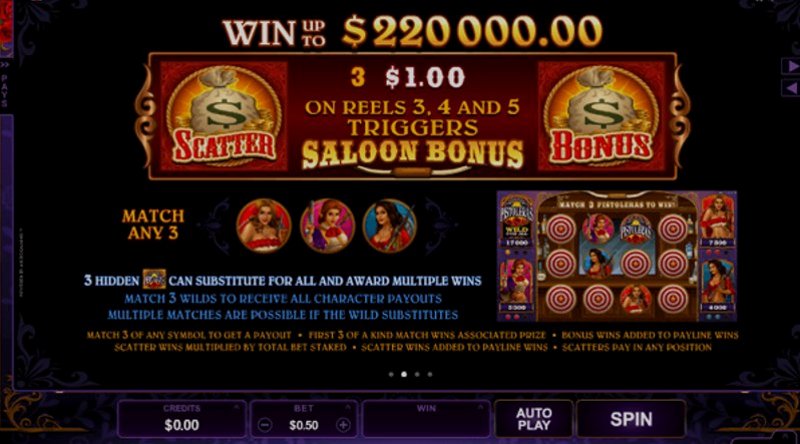Select the dark-haired pistolera with rifle

click(389, 226)
